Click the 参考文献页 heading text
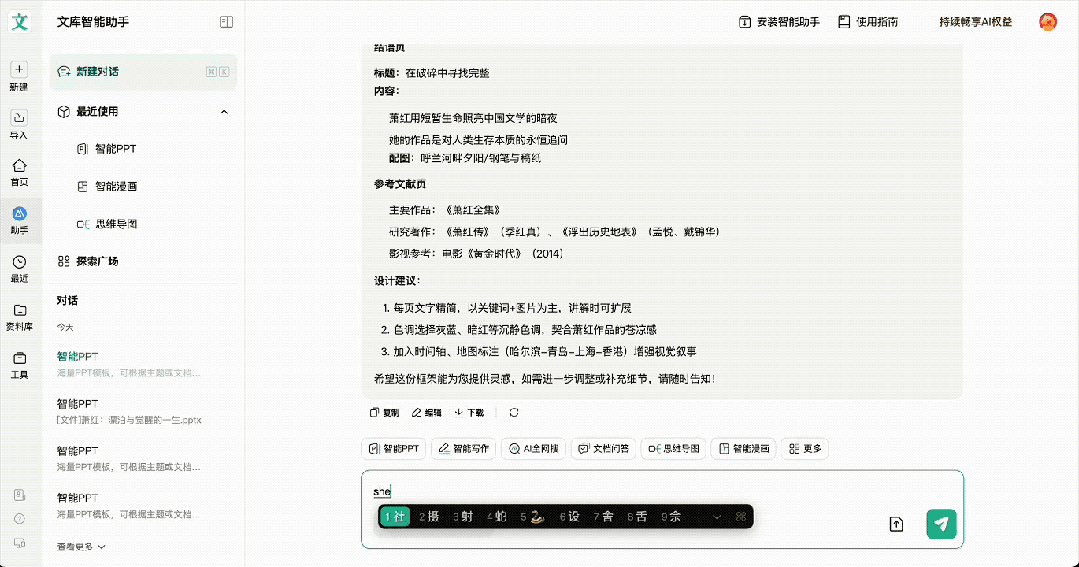The height and width of the screenshot is (567, 1079). pos(400,184)
